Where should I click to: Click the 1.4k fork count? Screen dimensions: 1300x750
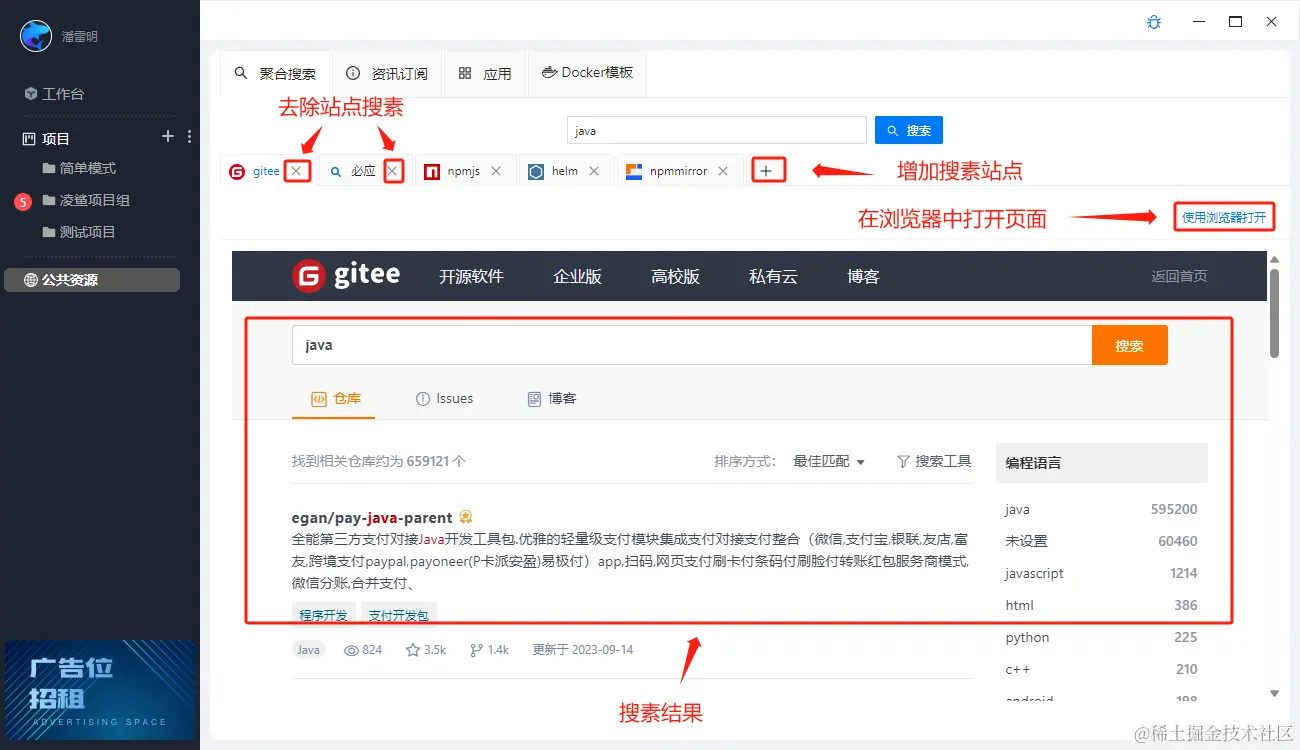[x=490, y=650]
